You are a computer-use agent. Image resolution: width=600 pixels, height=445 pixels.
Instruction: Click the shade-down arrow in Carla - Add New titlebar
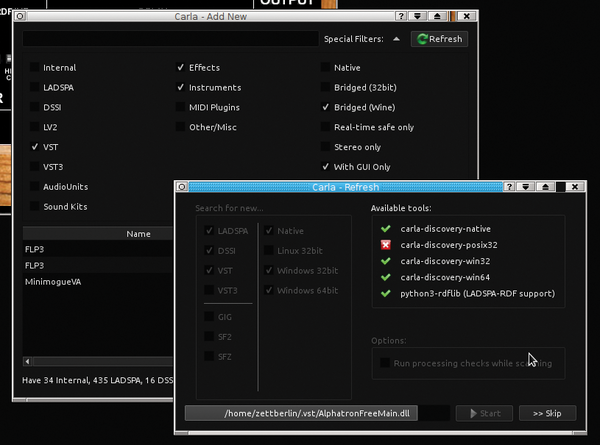coord(417,16)
